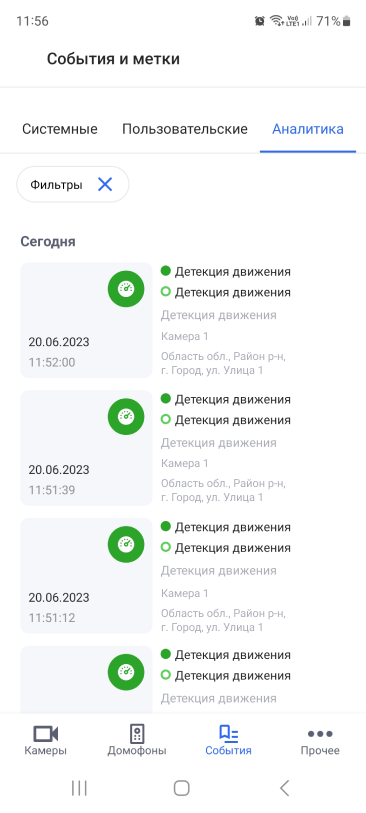Switch to the Системные tab
The width and height of the screenshot is (366, 813).
pyautogui.click(x=60, y=129)
